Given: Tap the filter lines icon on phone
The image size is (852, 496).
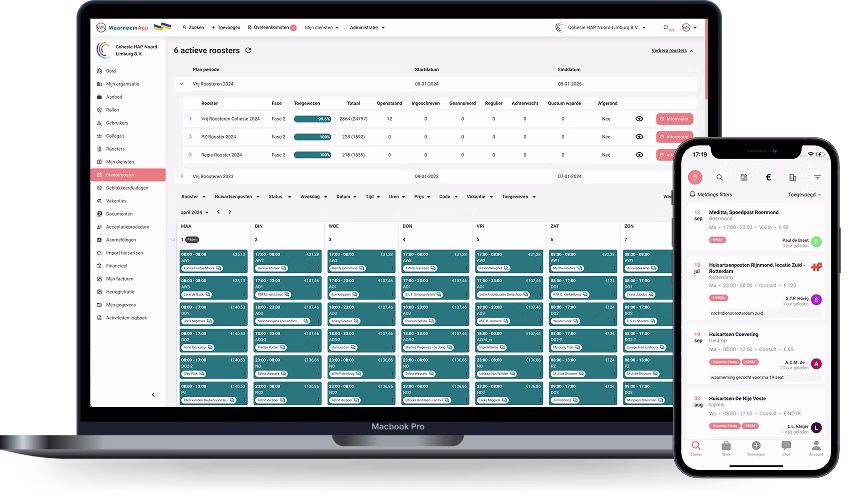Looking at the screenshot, I should [x=817, y=177].
